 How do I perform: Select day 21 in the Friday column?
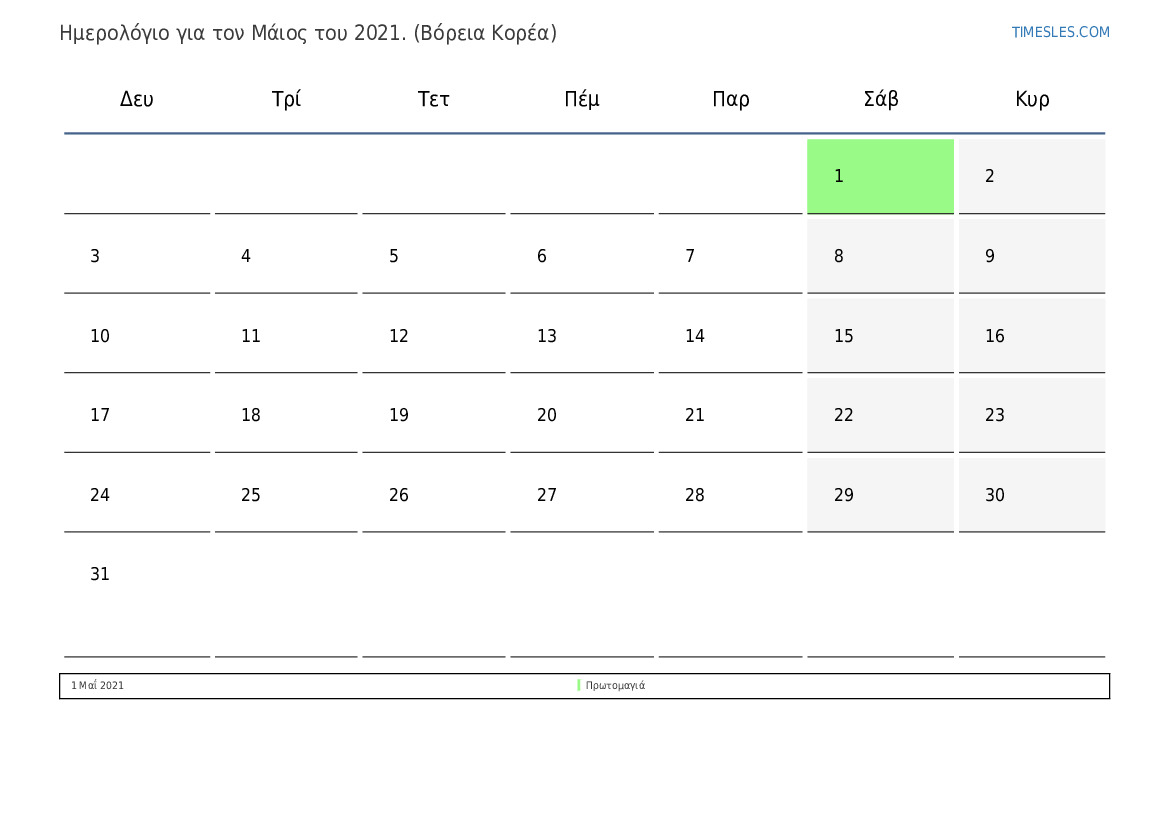(731, 415)
